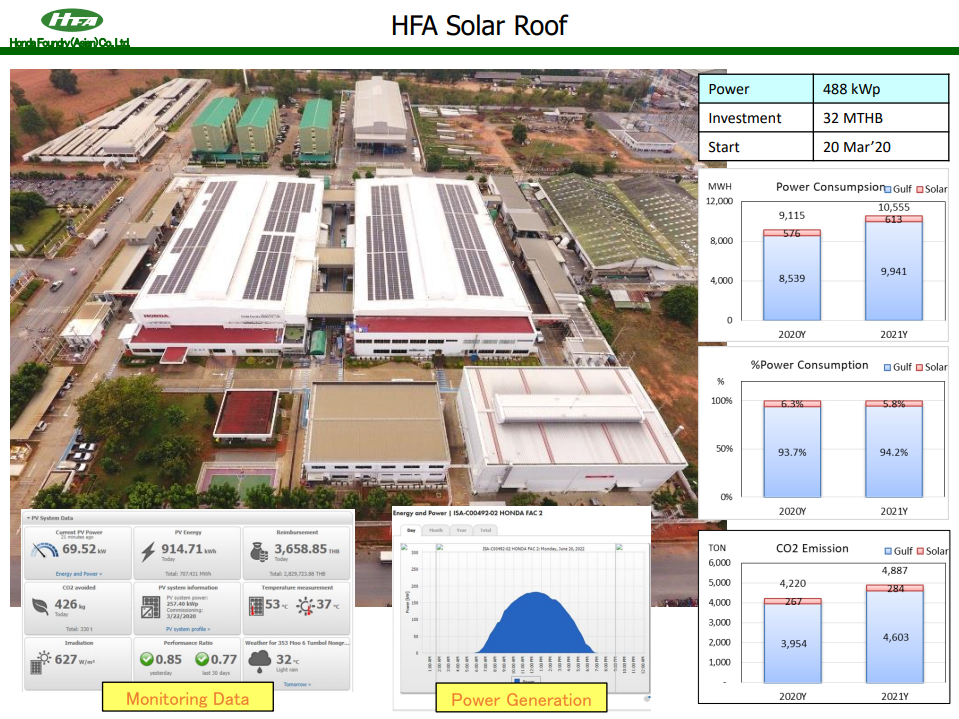The image size is (959, 719).
Task: Switch to the Year tab
Action: point(461,530)
